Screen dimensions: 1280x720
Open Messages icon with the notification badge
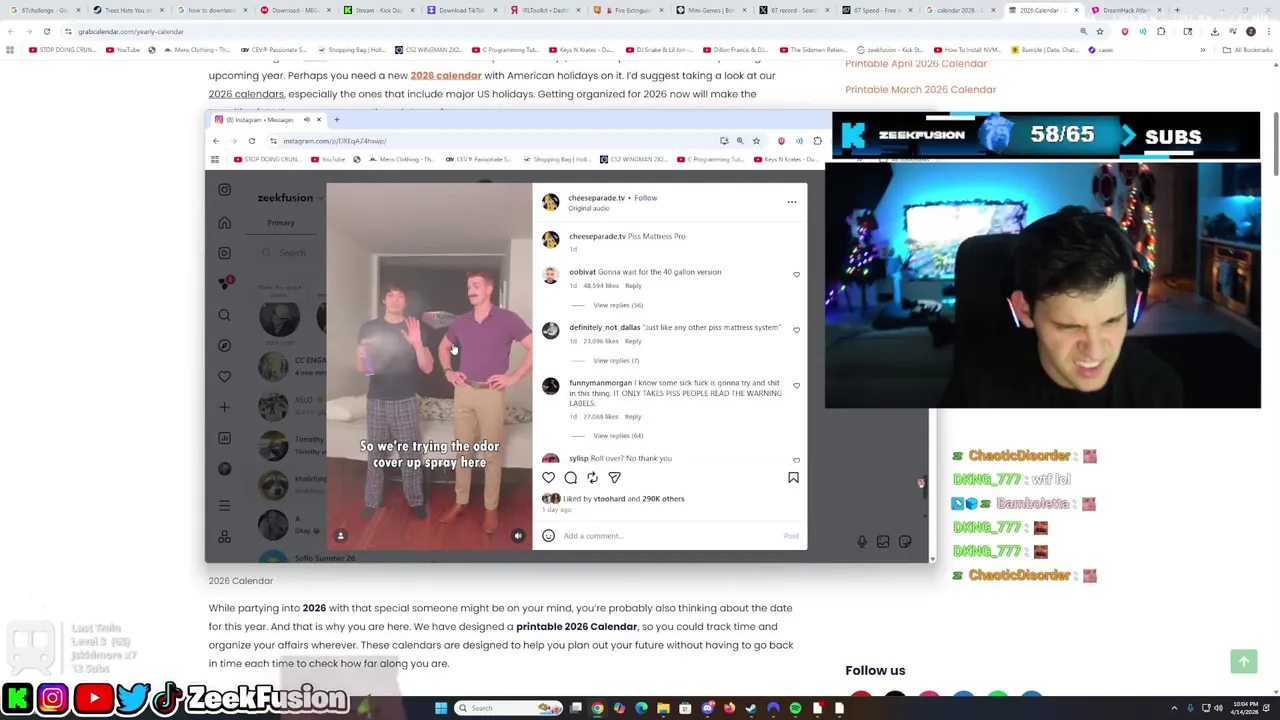(225, 284)
